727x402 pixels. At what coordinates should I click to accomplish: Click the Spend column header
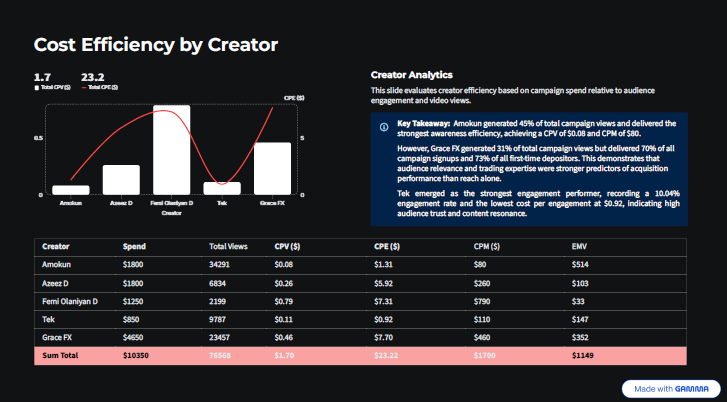click(x=134, y=247)
